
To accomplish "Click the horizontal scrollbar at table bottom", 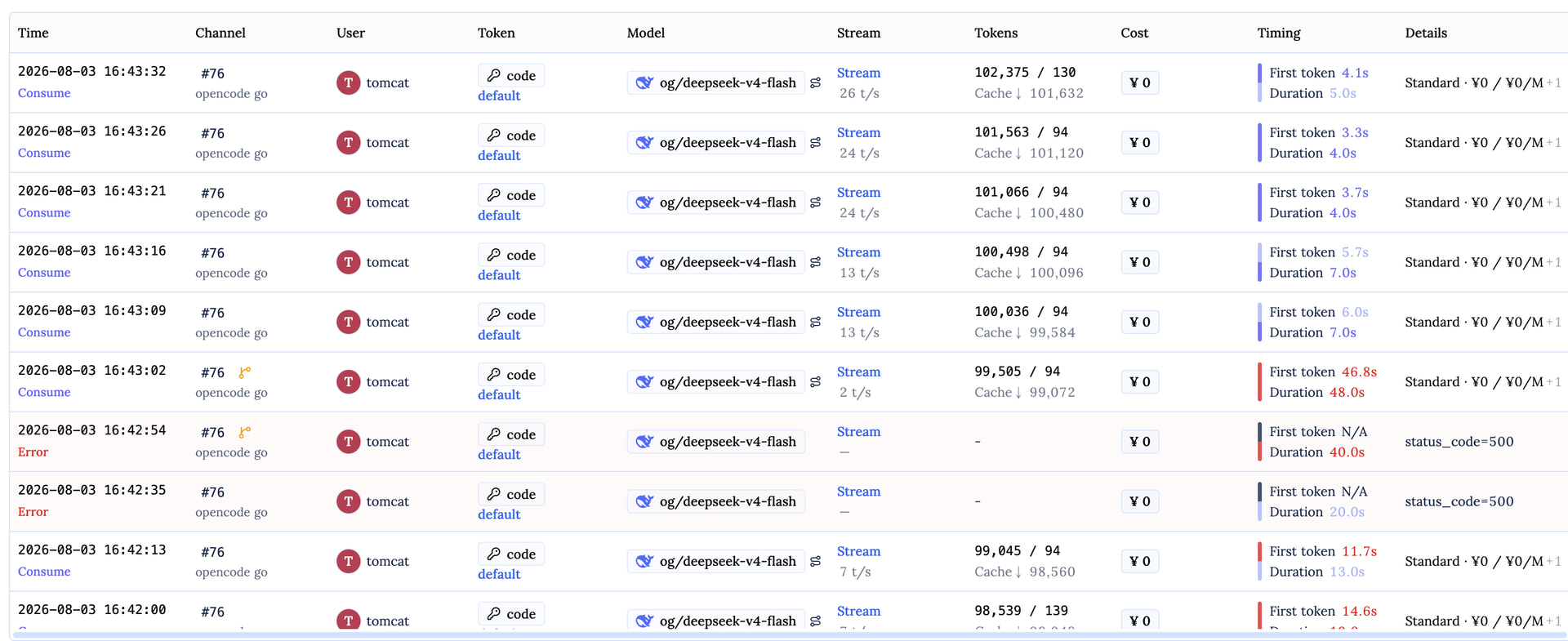I will (x=789, y=634).
